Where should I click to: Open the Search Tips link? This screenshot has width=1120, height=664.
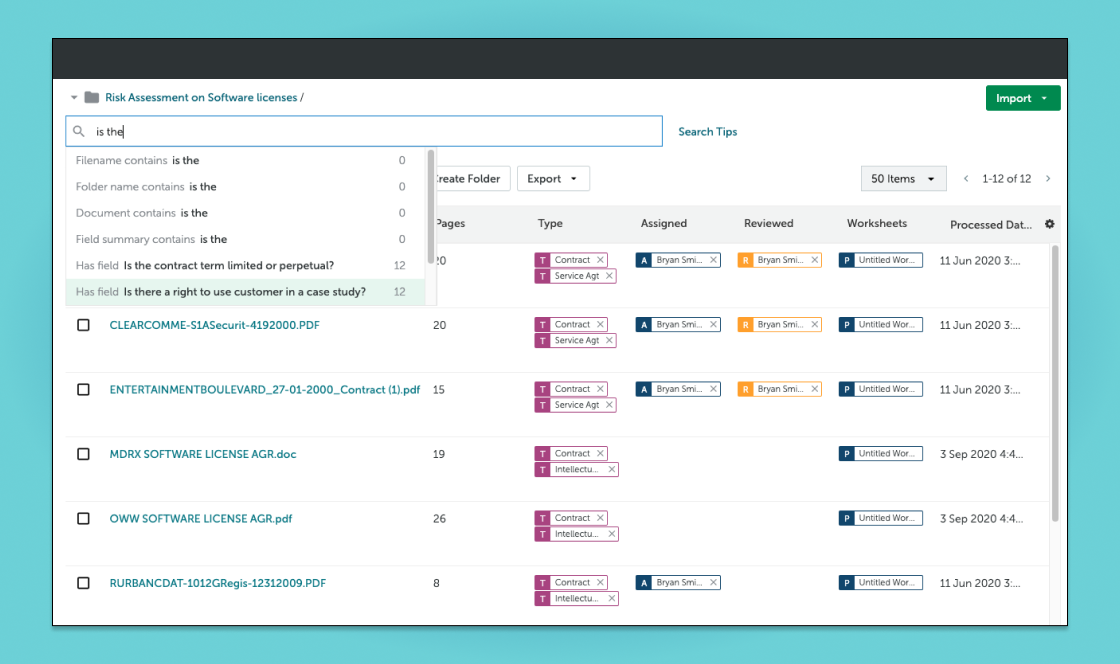(x=707, y=132)
